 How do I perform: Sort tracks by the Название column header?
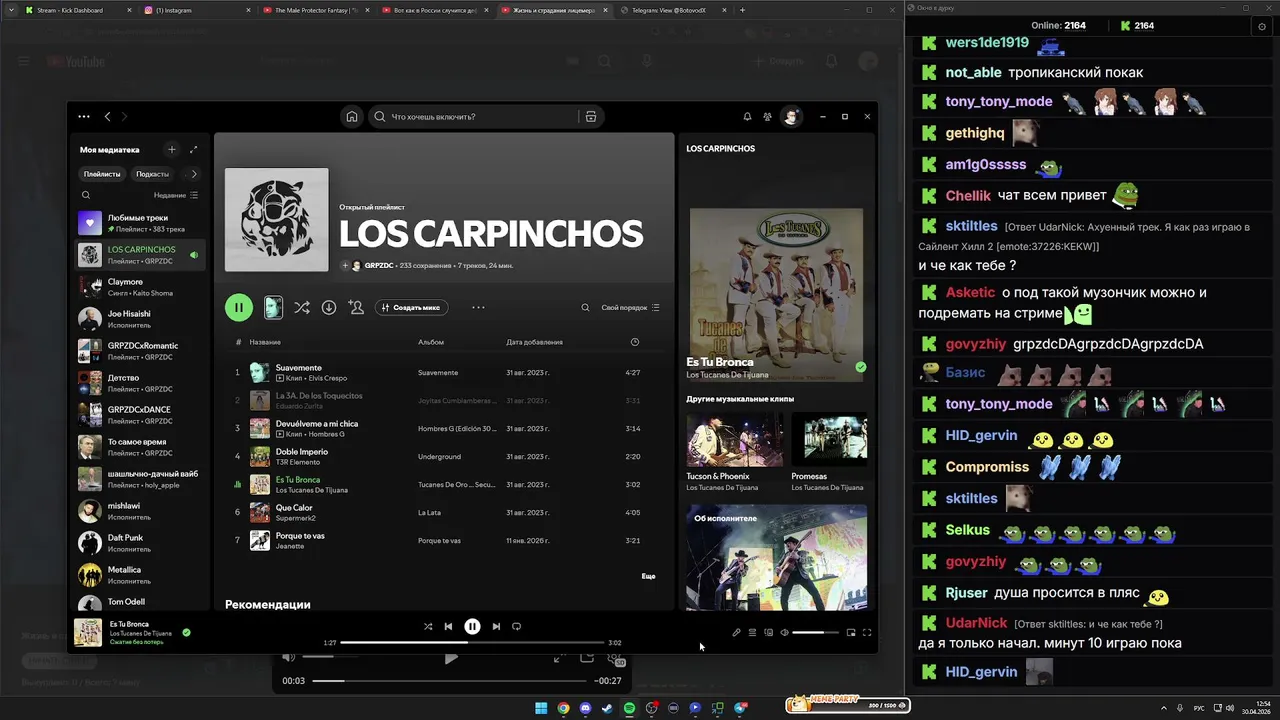[x=265, y=342]
